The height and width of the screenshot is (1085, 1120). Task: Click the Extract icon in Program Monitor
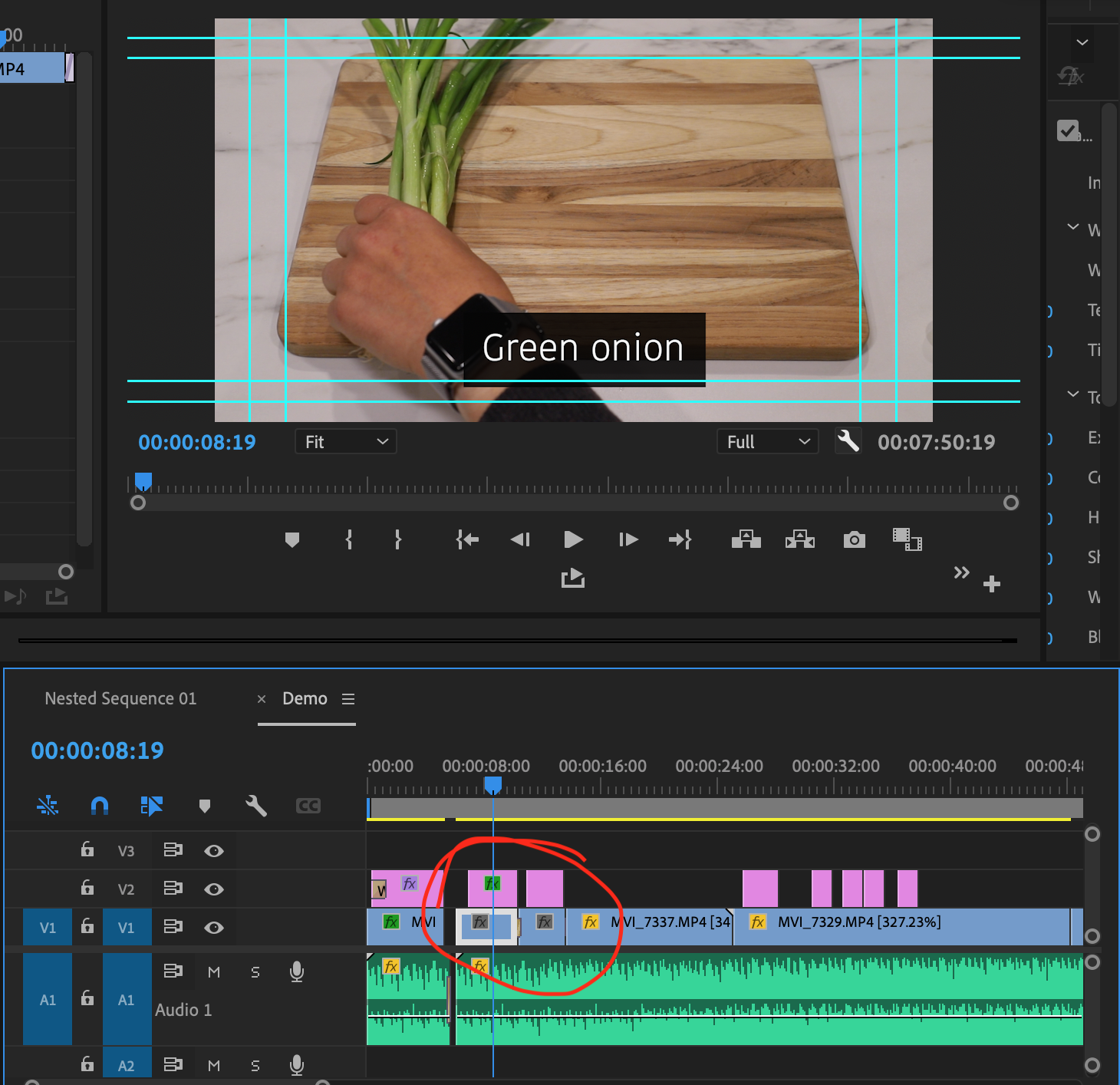(x=800, y=539)
